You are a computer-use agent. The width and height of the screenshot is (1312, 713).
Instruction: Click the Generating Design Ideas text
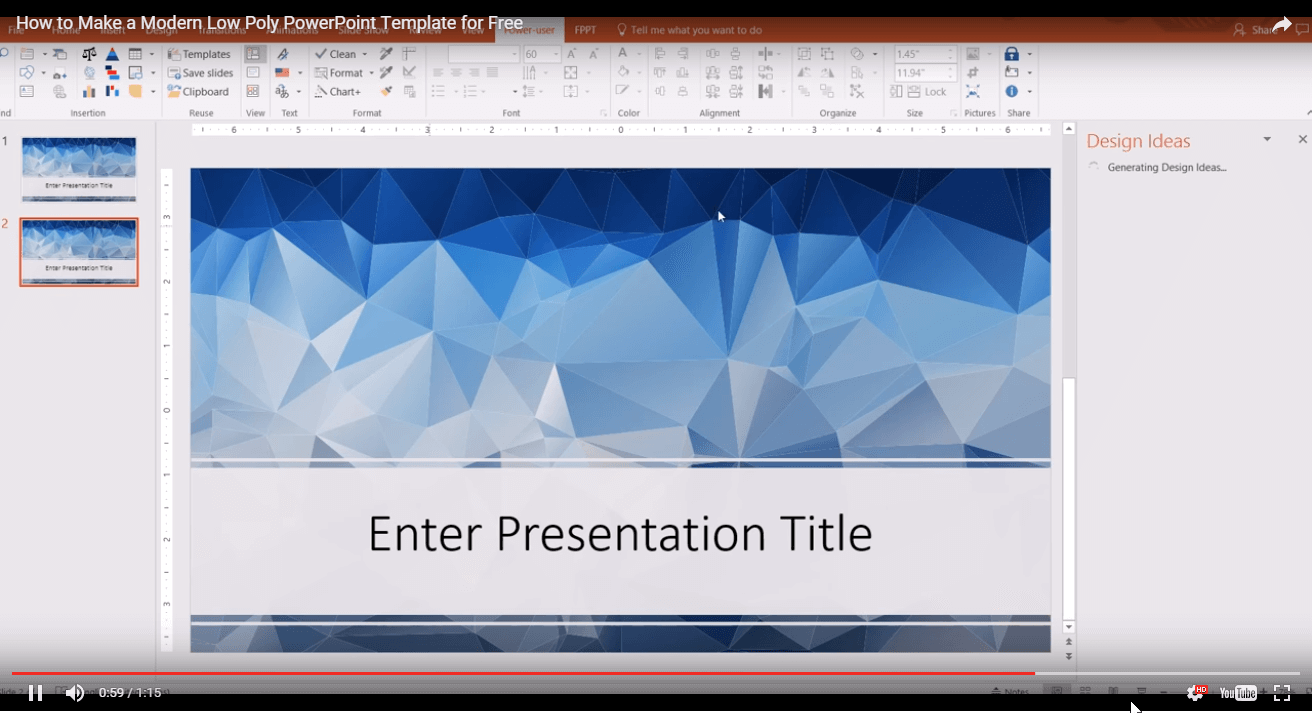pos(1167,167)
